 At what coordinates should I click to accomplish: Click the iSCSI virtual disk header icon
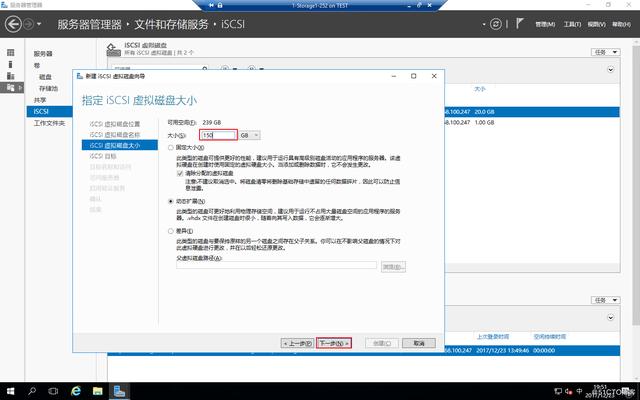point(113,49)
